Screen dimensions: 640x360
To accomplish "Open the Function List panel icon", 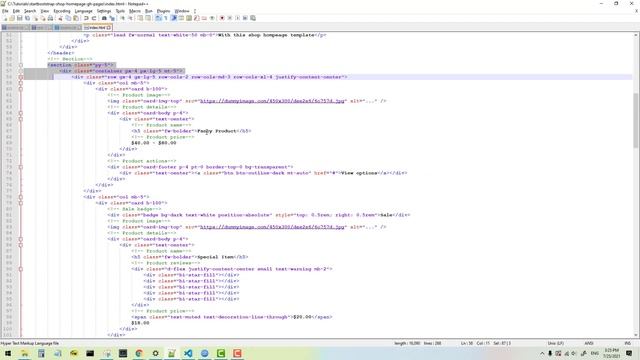I will pyautogui.click(x=196, y=18).
